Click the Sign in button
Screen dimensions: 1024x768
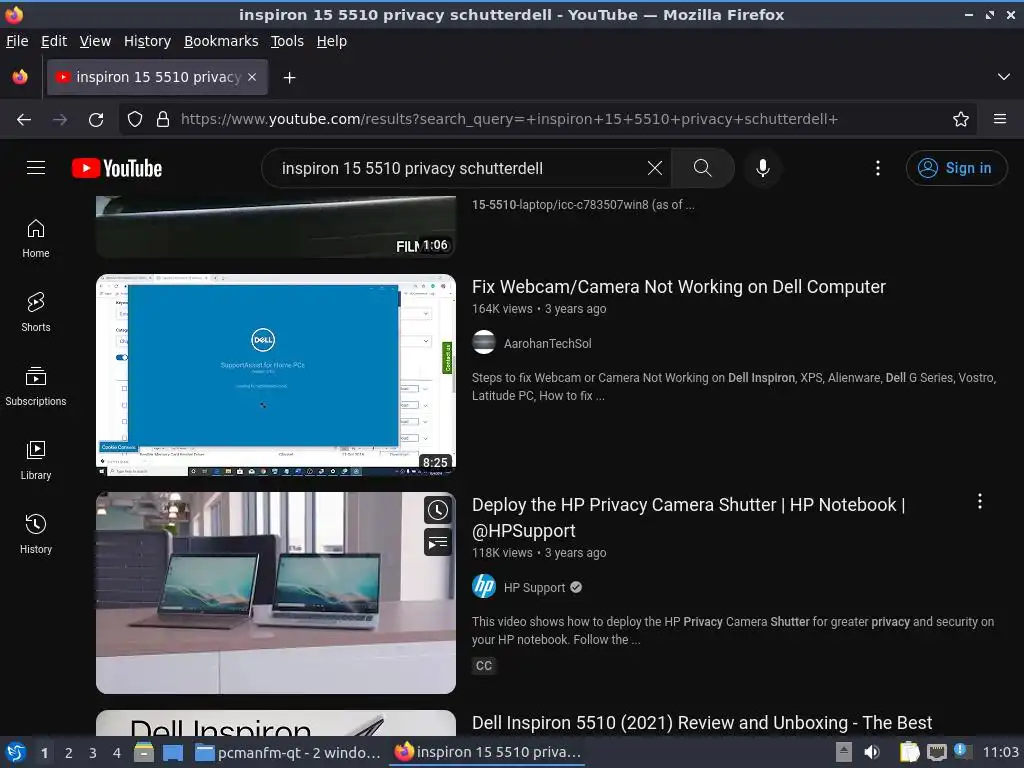click(x=956, y=168)
